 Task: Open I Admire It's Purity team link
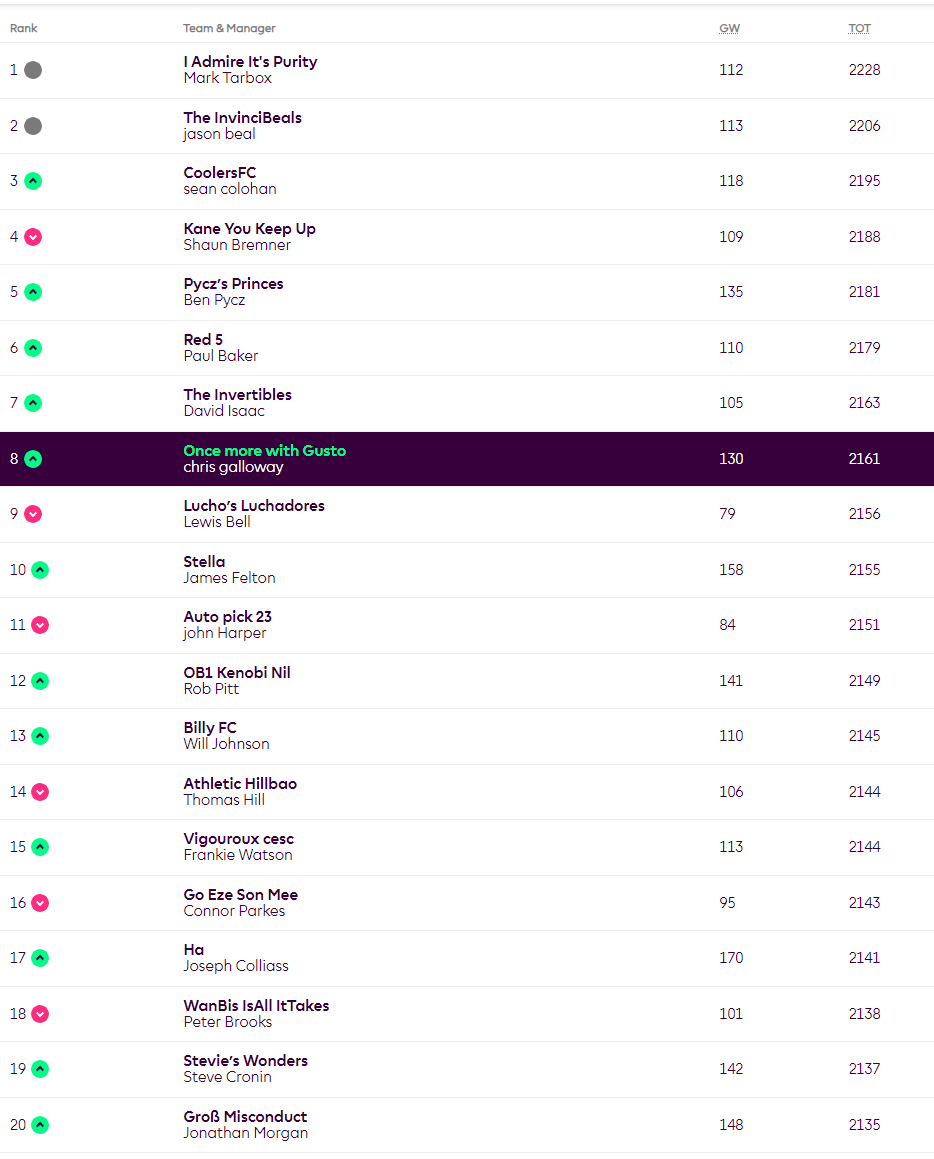click(250, 62)
